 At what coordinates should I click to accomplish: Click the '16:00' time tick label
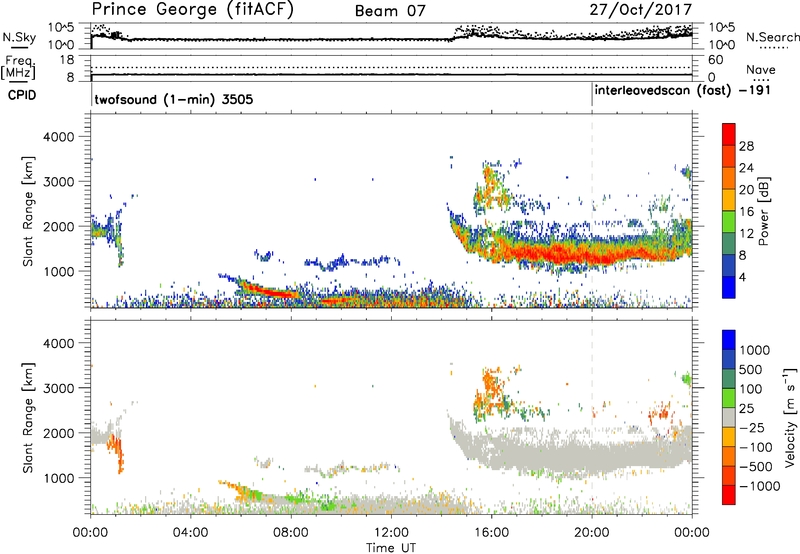pyautogui.click(x=491, y=533)
